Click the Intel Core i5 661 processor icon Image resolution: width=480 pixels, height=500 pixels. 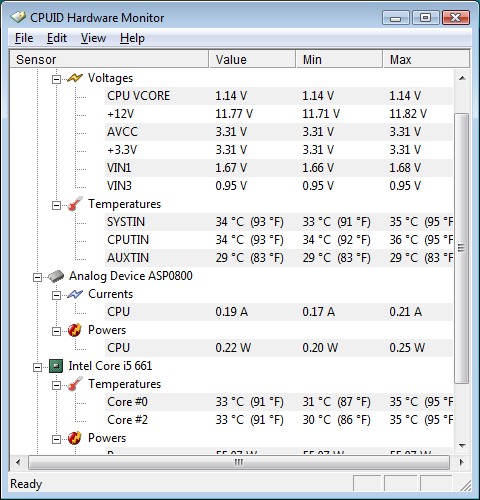(56, 366)
